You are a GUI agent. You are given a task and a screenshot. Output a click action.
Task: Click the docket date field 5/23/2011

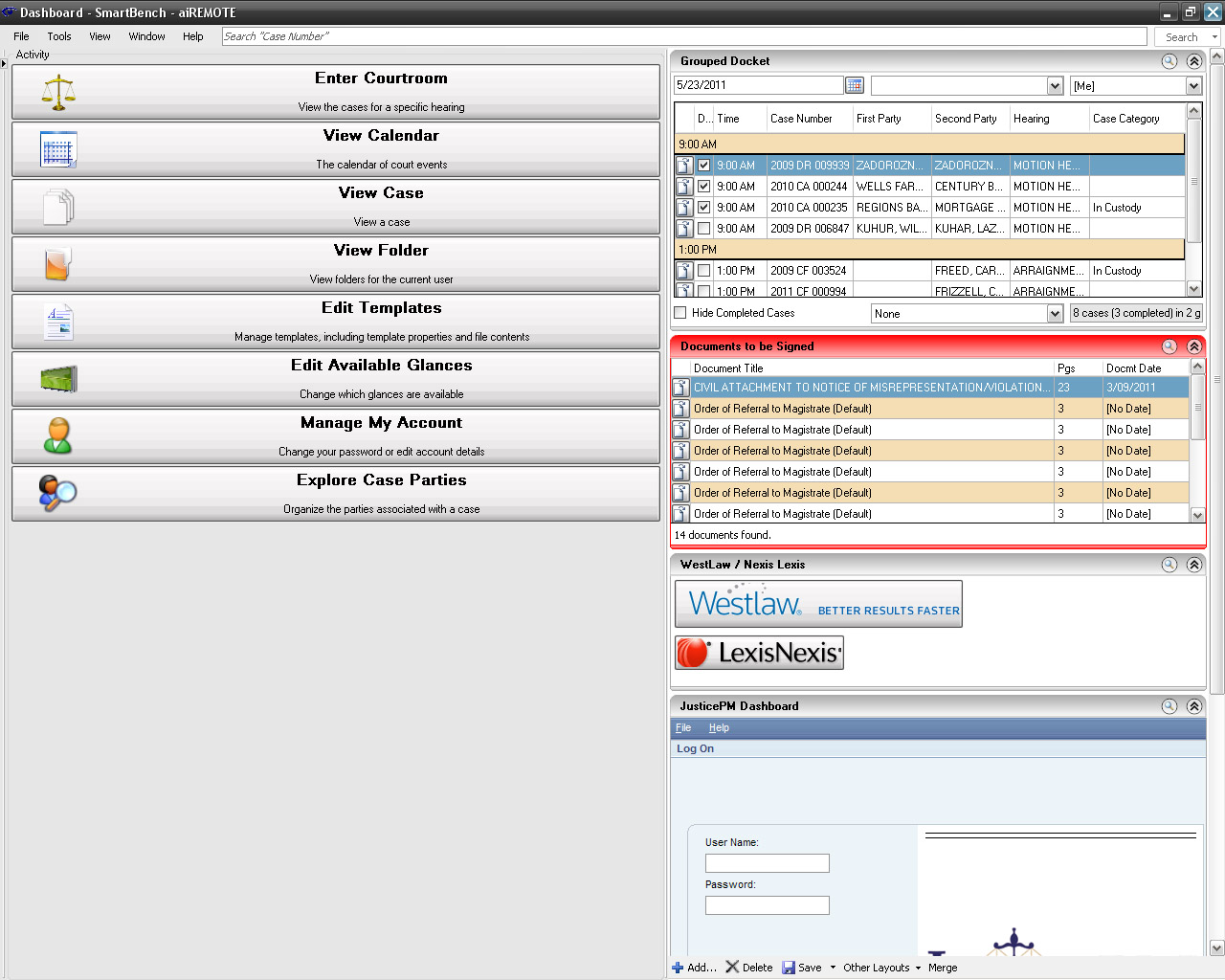pos(758,85)
